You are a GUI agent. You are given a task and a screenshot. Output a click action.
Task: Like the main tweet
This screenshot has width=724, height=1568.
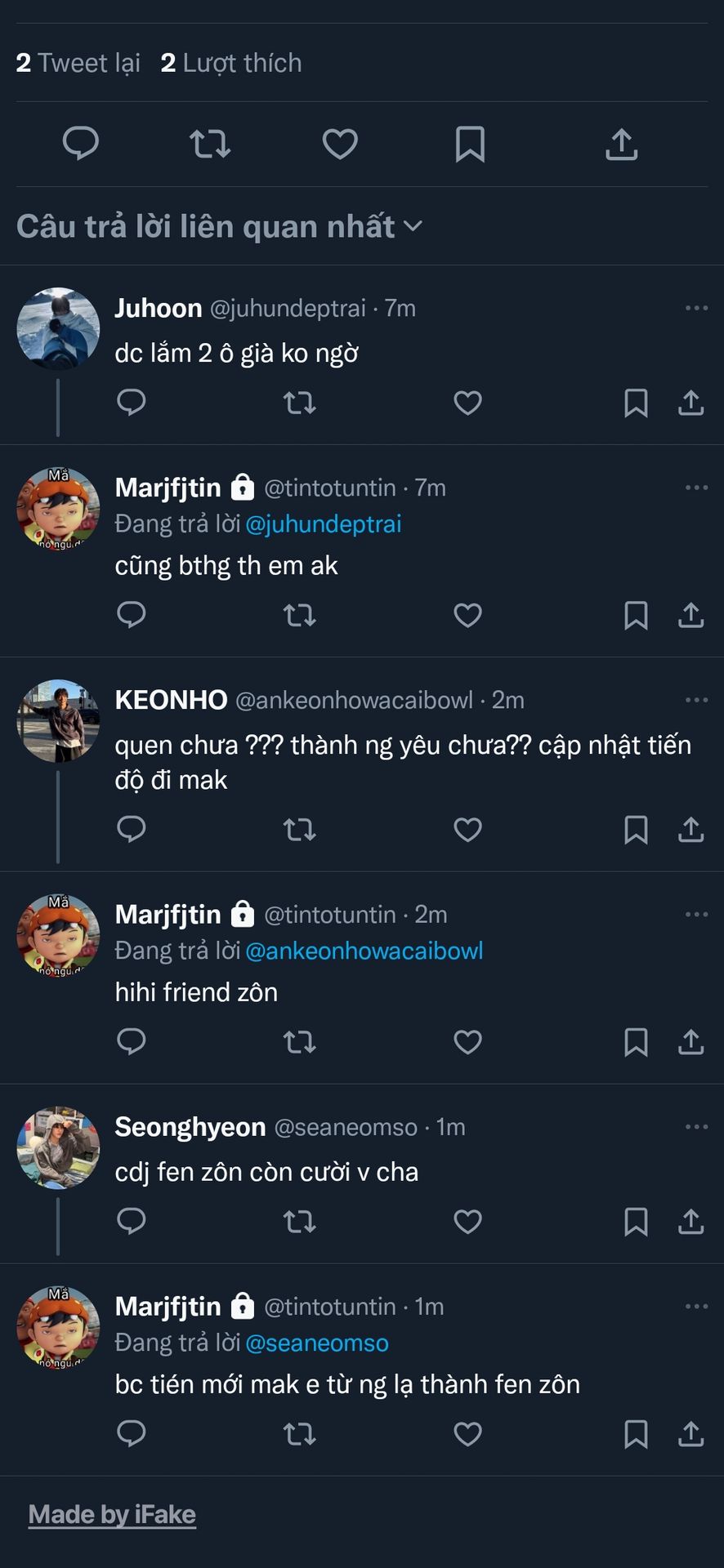[340, 145]
